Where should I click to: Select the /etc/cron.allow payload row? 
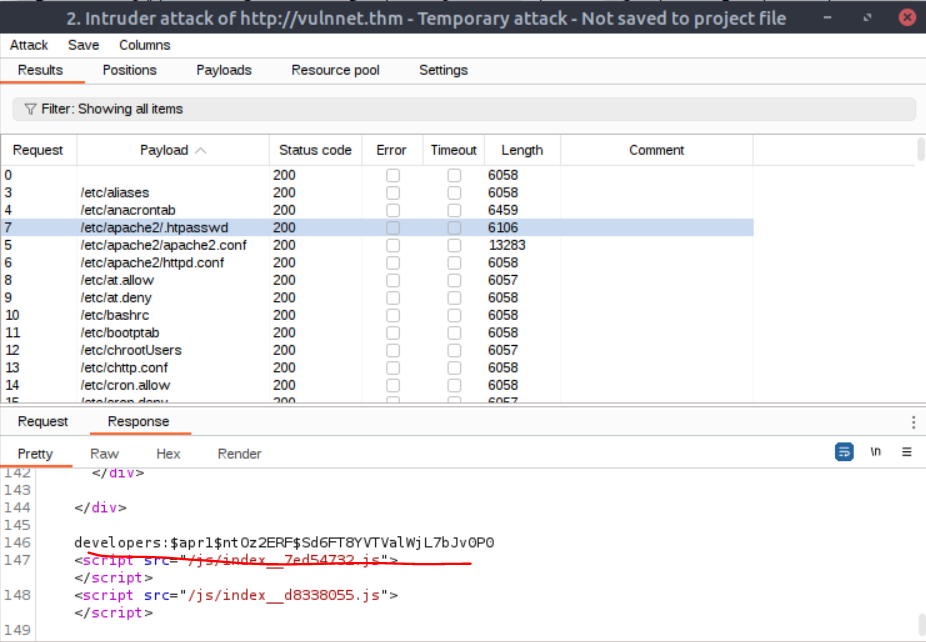tap(377, 386)
